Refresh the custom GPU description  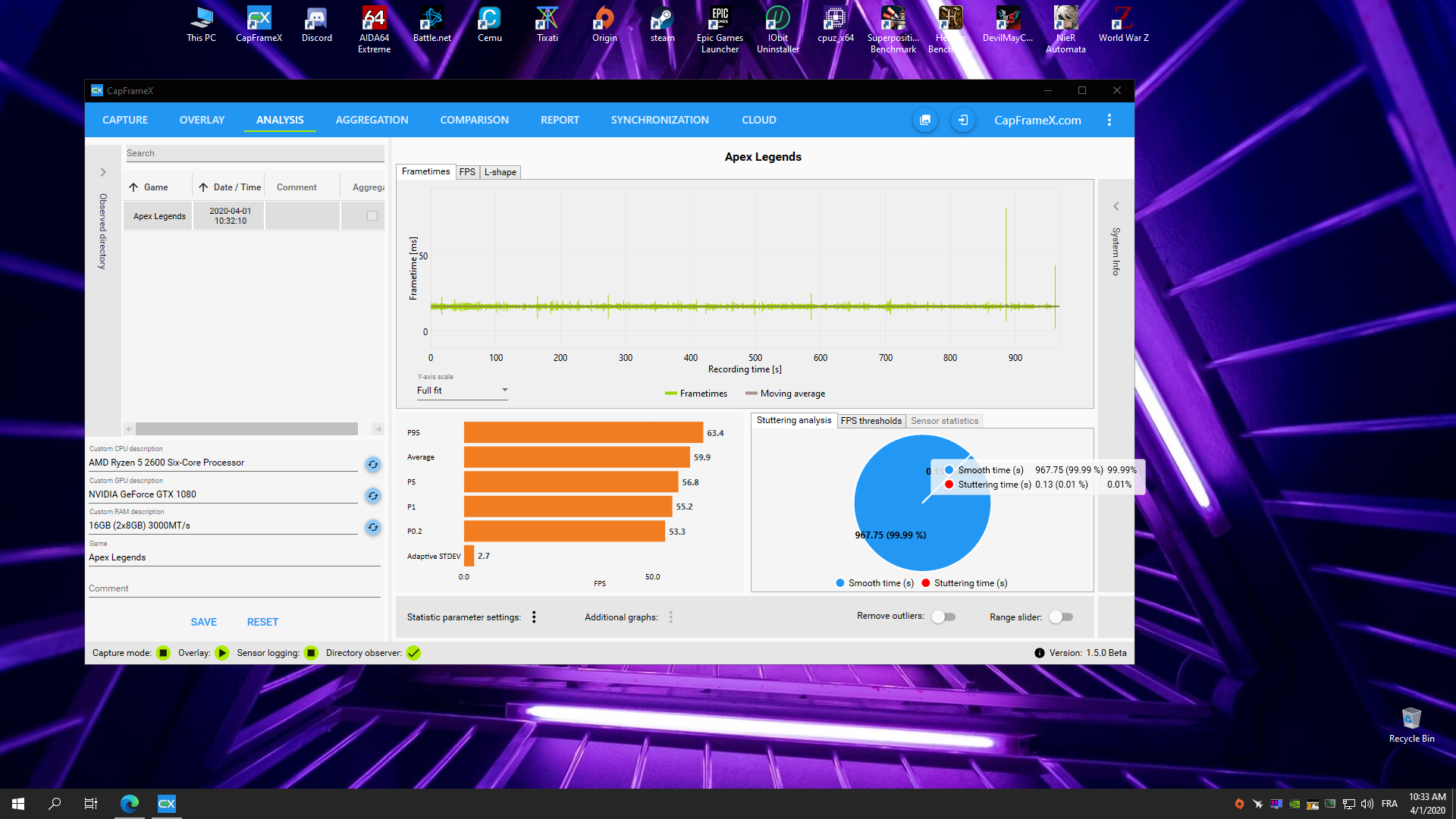(373, 496)
